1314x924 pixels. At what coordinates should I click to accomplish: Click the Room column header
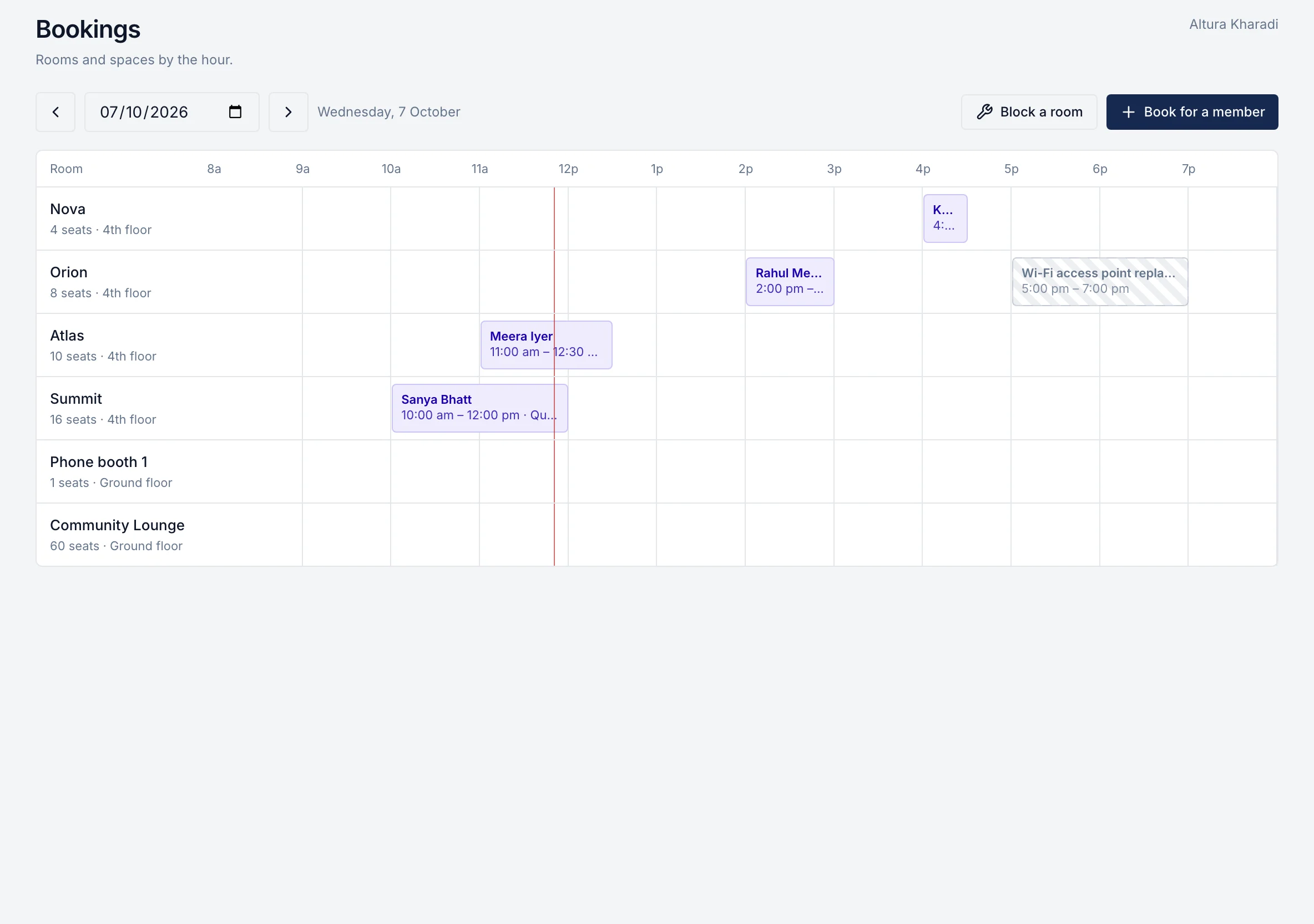(x=67, y=169)
